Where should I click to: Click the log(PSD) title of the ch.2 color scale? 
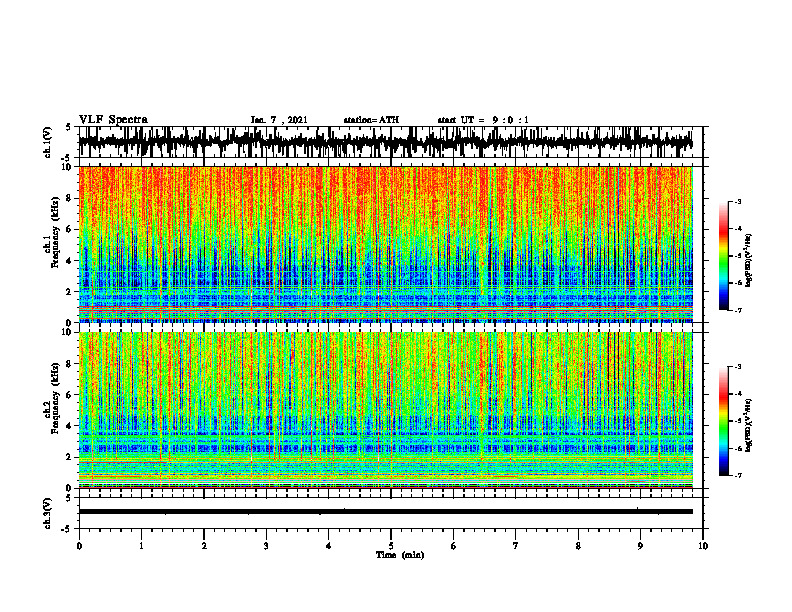[x=749, y=426]
